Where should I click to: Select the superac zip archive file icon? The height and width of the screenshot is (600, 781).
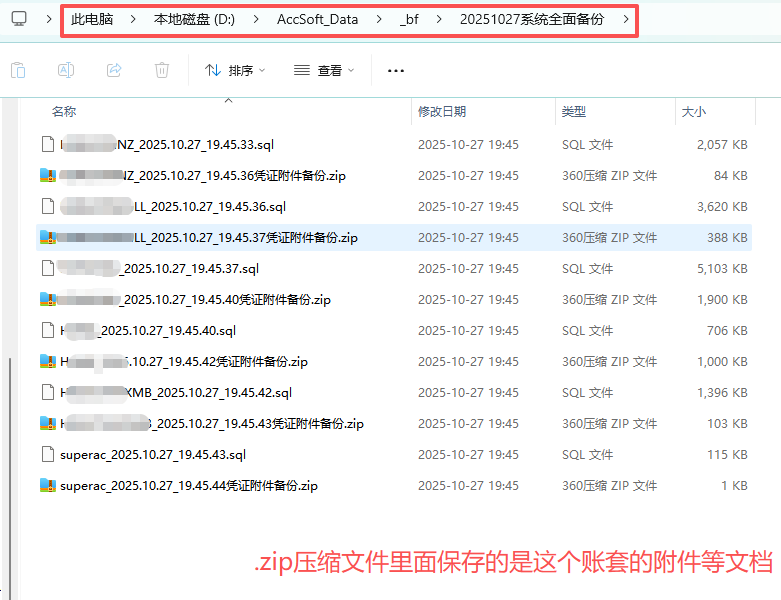(x=47, y=486)
